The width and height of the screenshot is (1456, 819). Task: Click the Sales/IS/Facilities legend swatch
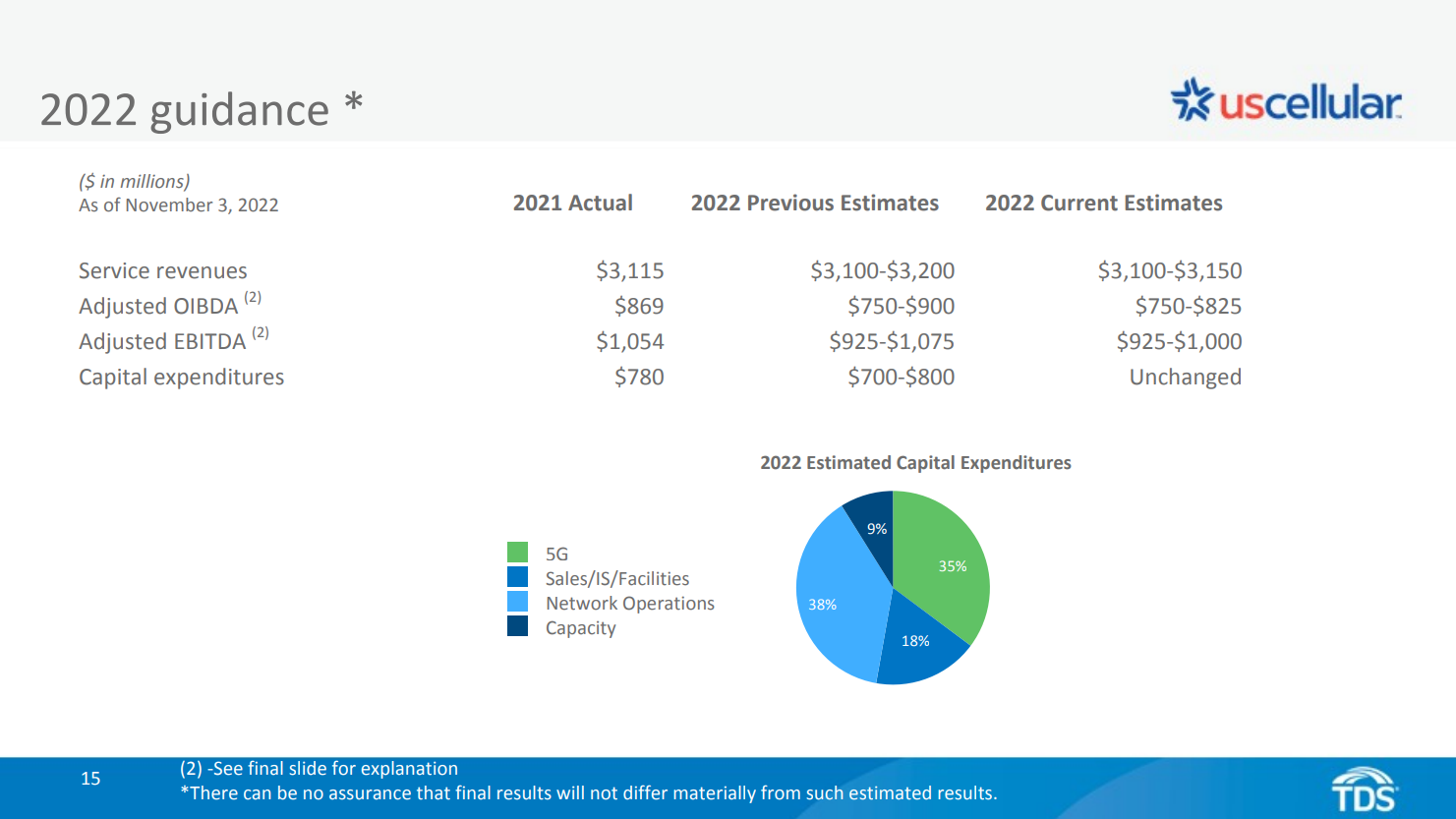(517, 577)
